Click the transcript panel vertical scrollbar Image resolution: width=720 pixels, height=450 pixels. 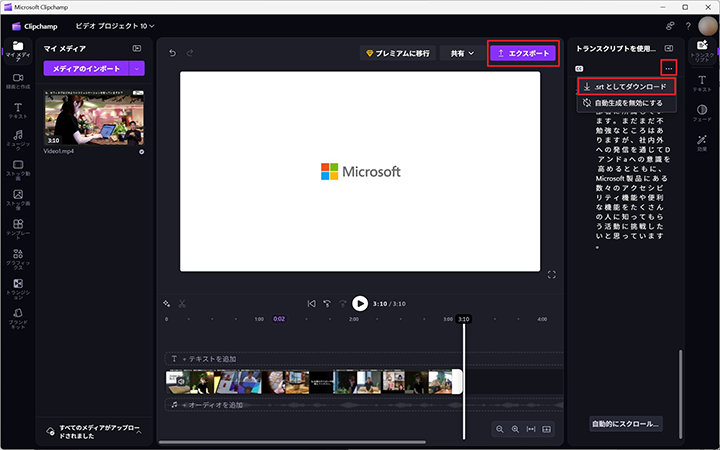click(681, 394)
